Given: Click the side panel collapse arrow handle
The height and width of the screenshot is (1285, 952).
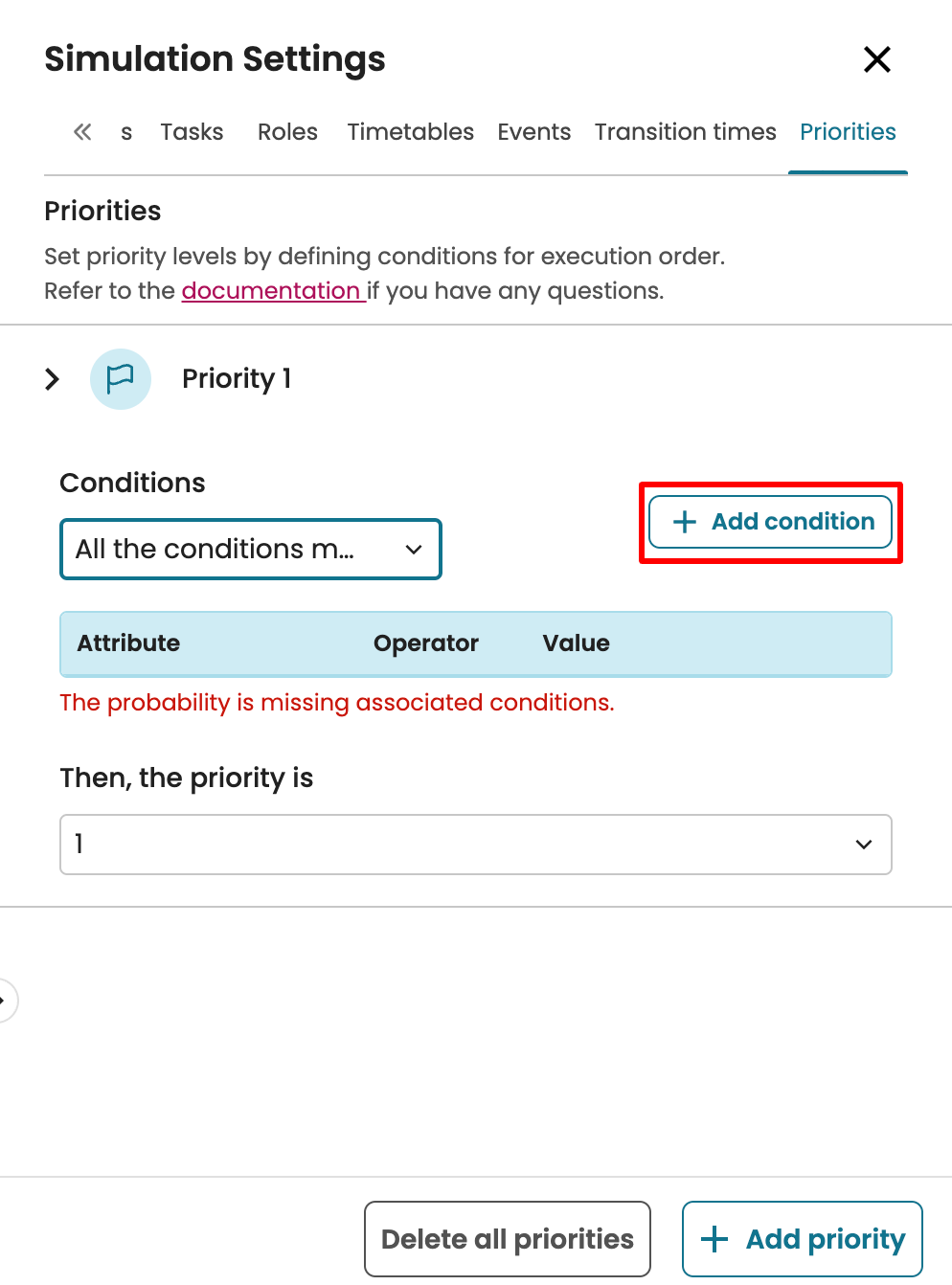Looking at the screenshot, I should point(5,1001).
